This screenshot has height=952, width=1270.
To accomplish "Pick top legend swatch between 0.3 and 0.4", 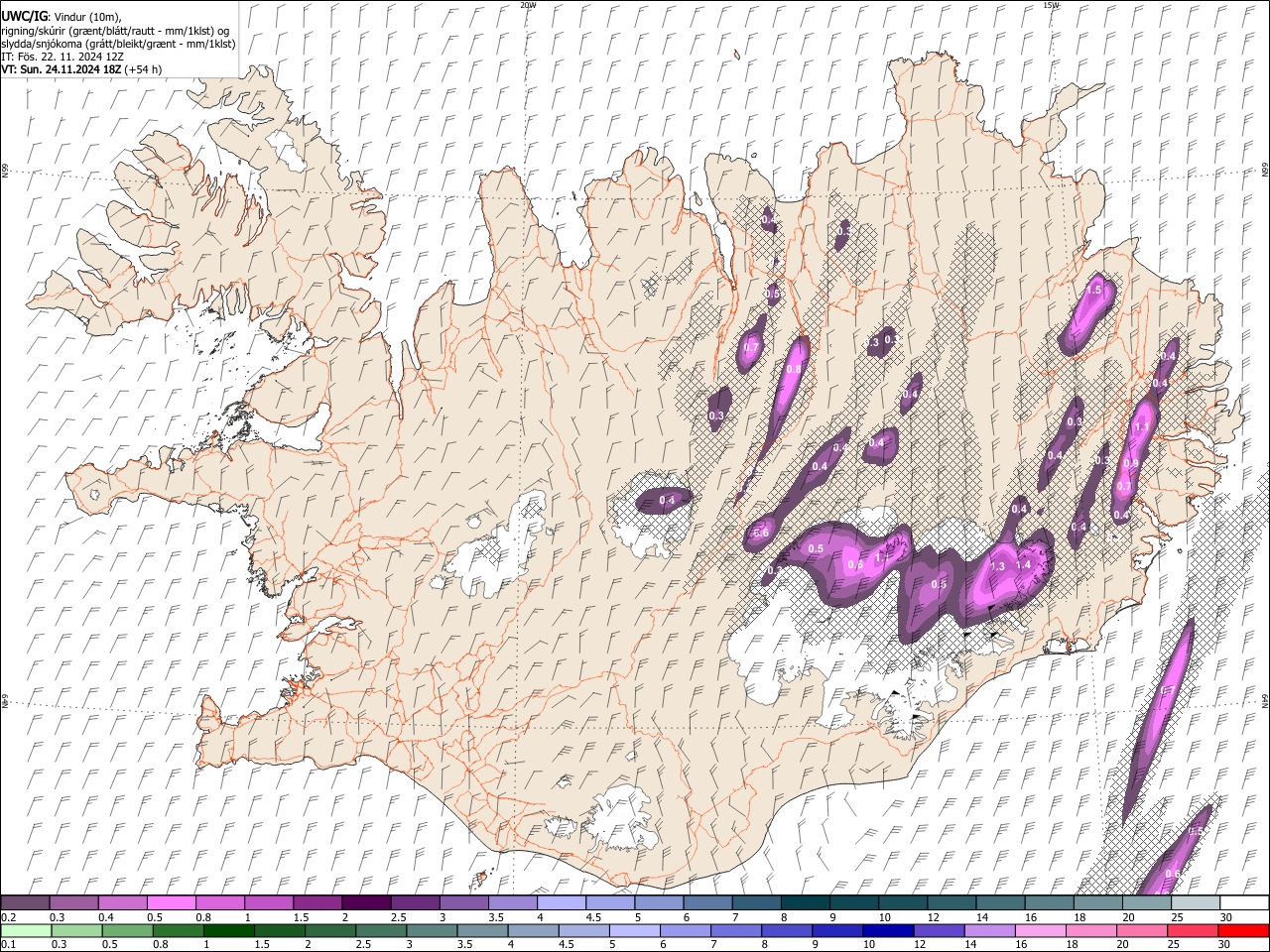I will (x=73, y=902).
